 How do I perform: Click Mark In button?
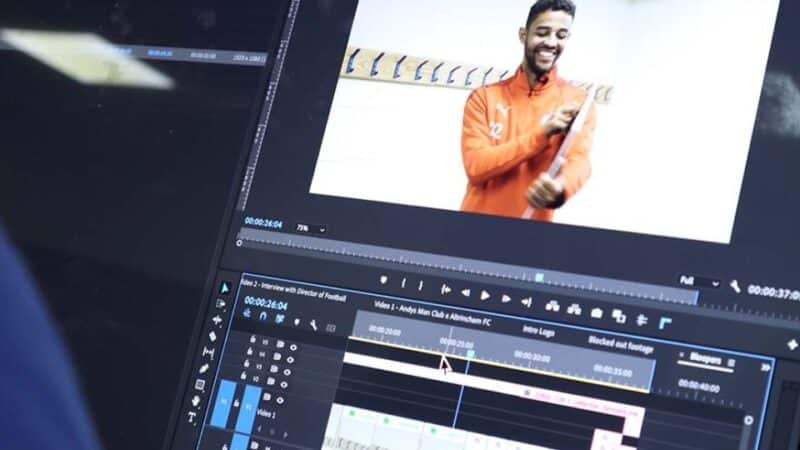pyautogui.click(x=404, y=283)
